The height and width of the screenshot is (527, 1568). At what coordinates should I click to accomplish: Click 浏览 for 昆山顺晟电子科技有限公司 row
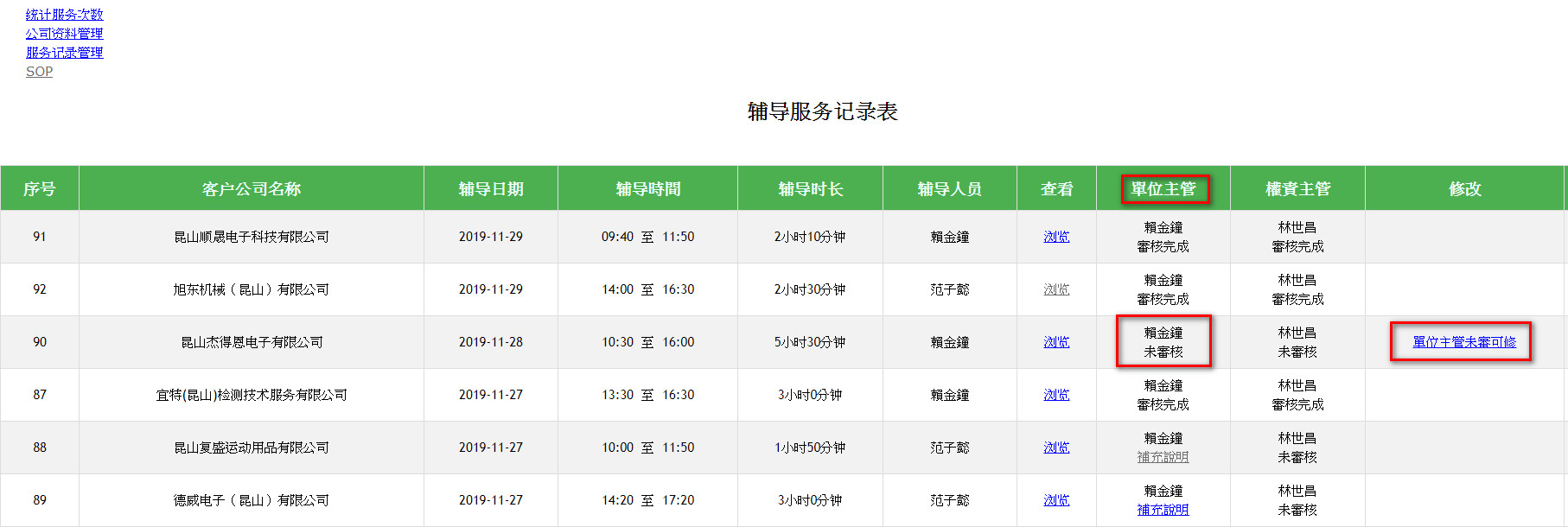[x=1055, y=237]
